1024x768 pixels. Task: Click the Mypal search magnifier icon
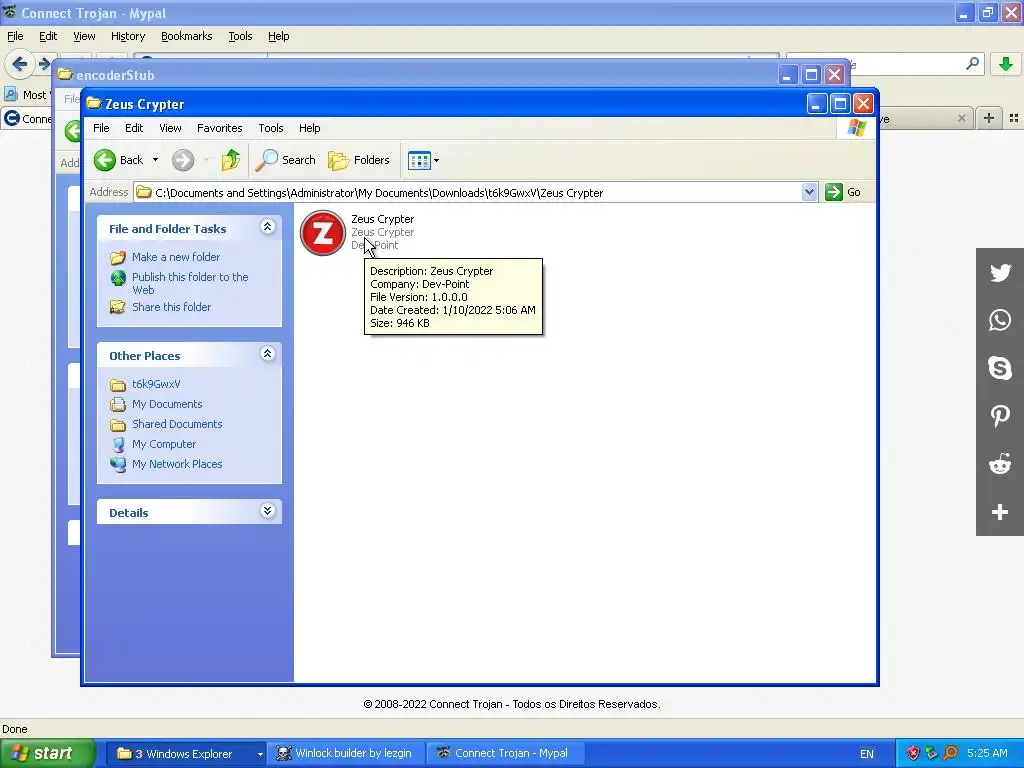coord(972,63)
